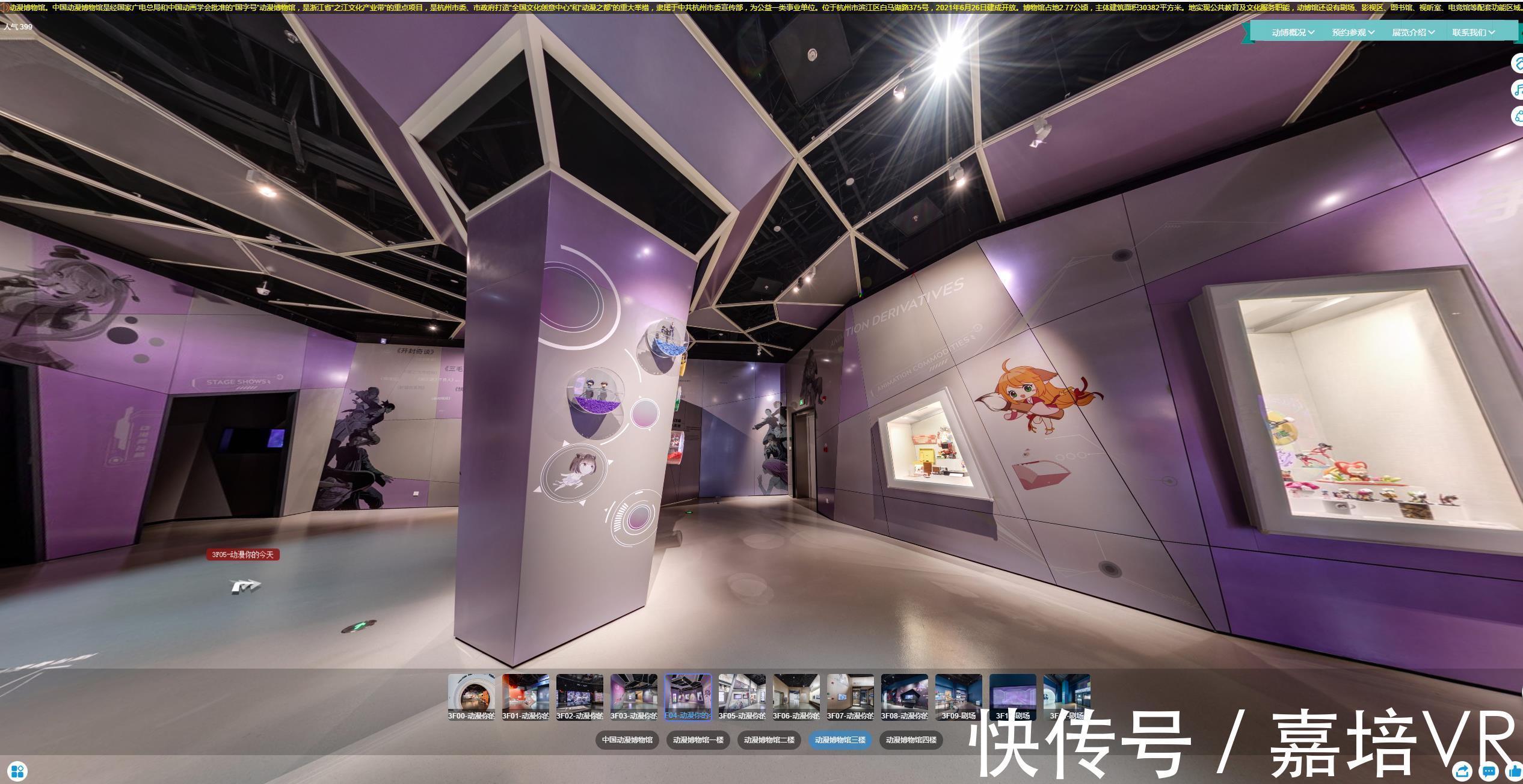The image size is (1523, 784).
Task: Switch to 动漫博物馆二楼 floor tab
Action: point(769,740)
